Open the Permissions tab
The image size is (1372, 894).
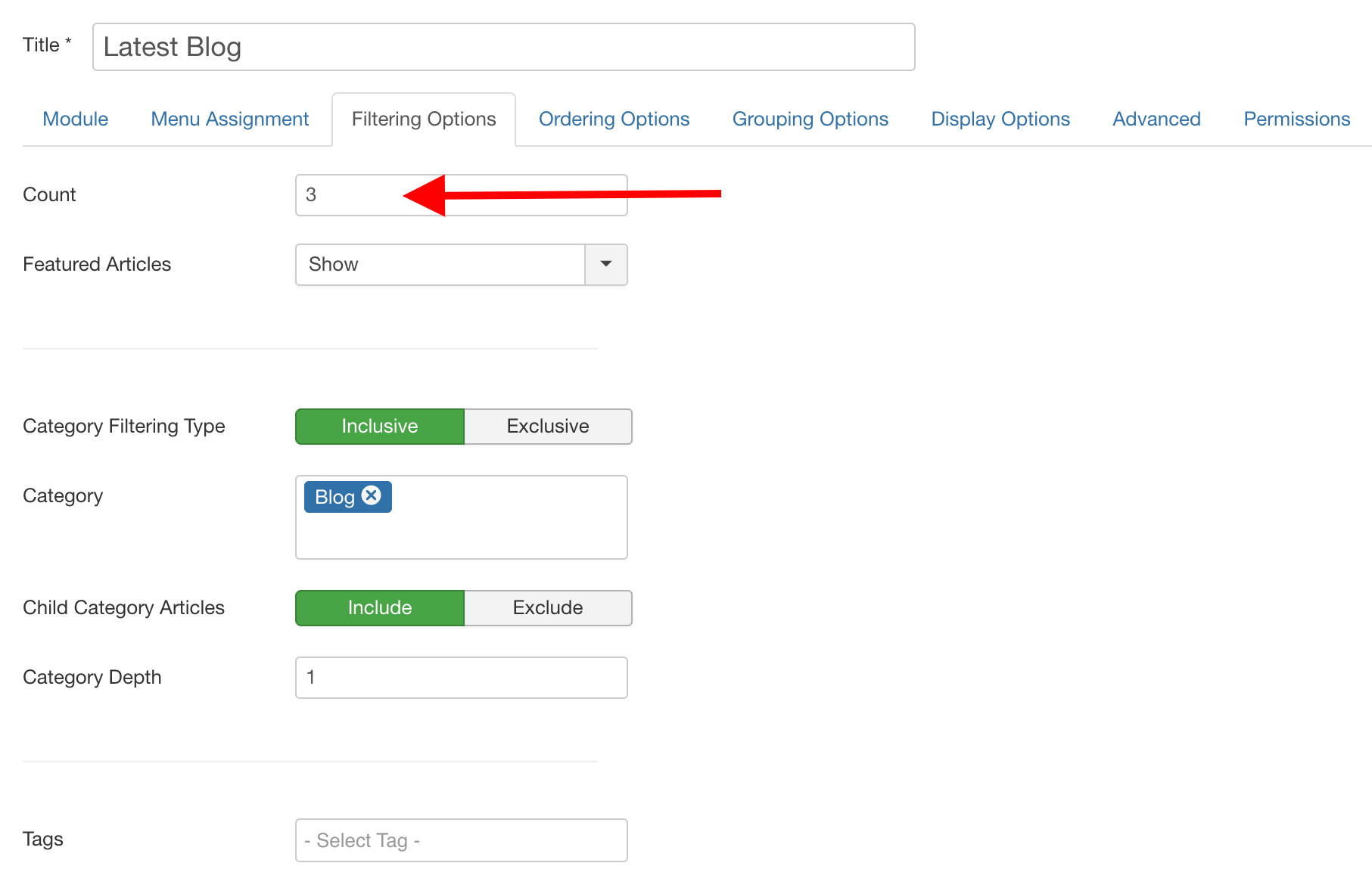point(1296,120)
